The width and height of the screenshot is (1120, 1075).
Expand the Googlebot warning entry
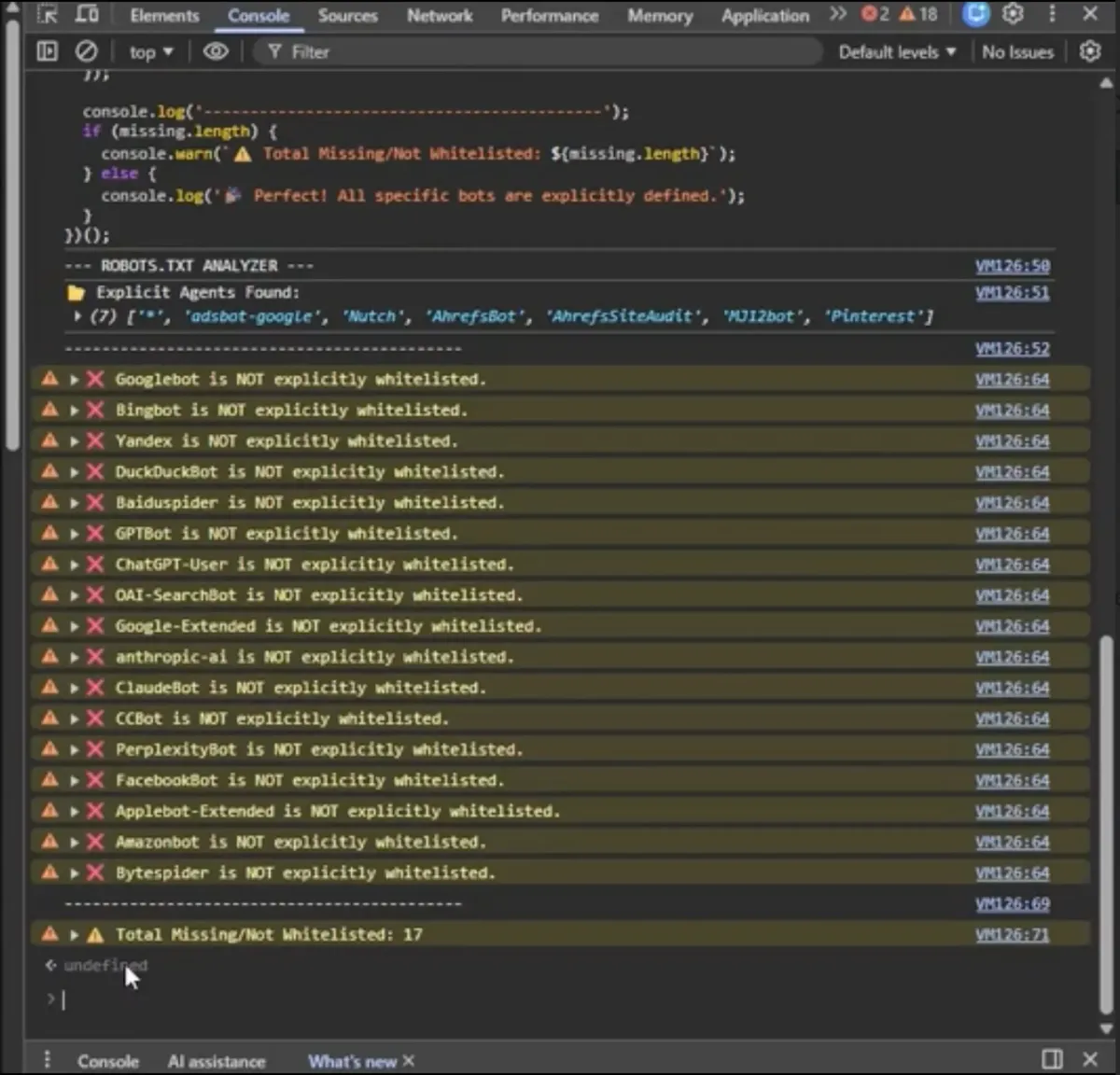74,380
